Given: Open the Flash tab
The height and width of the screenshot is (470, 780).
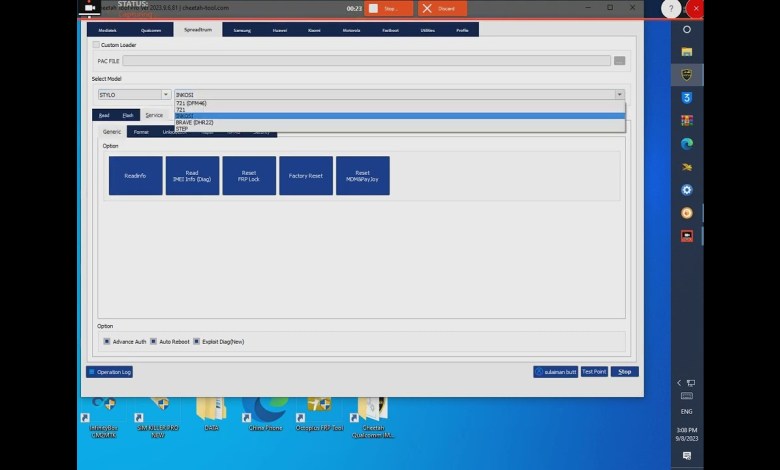Looking at the screenshot, I should click(127, 115).
